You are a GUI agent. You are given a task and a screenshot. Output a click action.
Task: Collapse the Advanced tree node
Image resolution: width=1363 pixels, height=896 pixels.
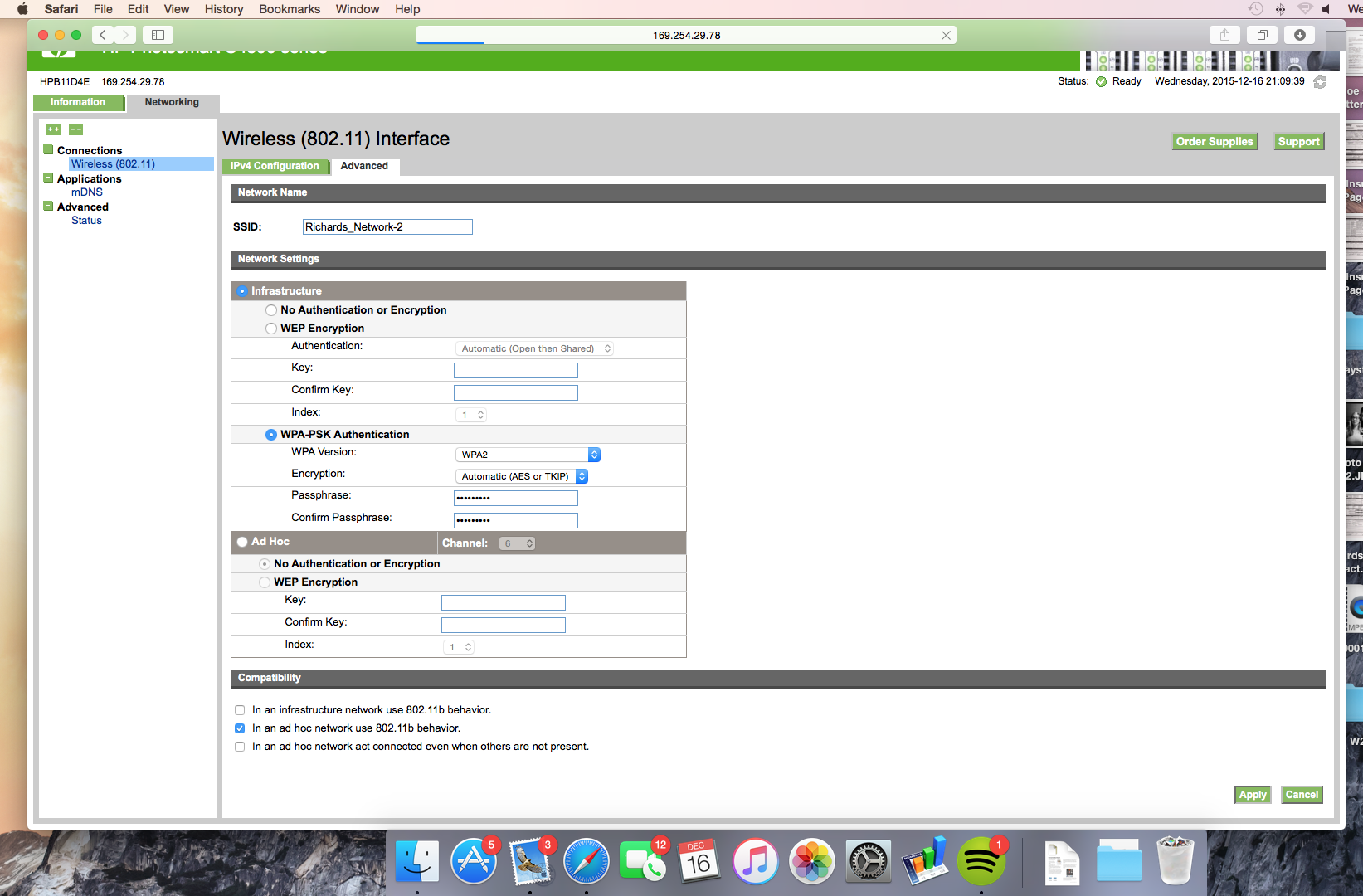click(x=48, y=207)
